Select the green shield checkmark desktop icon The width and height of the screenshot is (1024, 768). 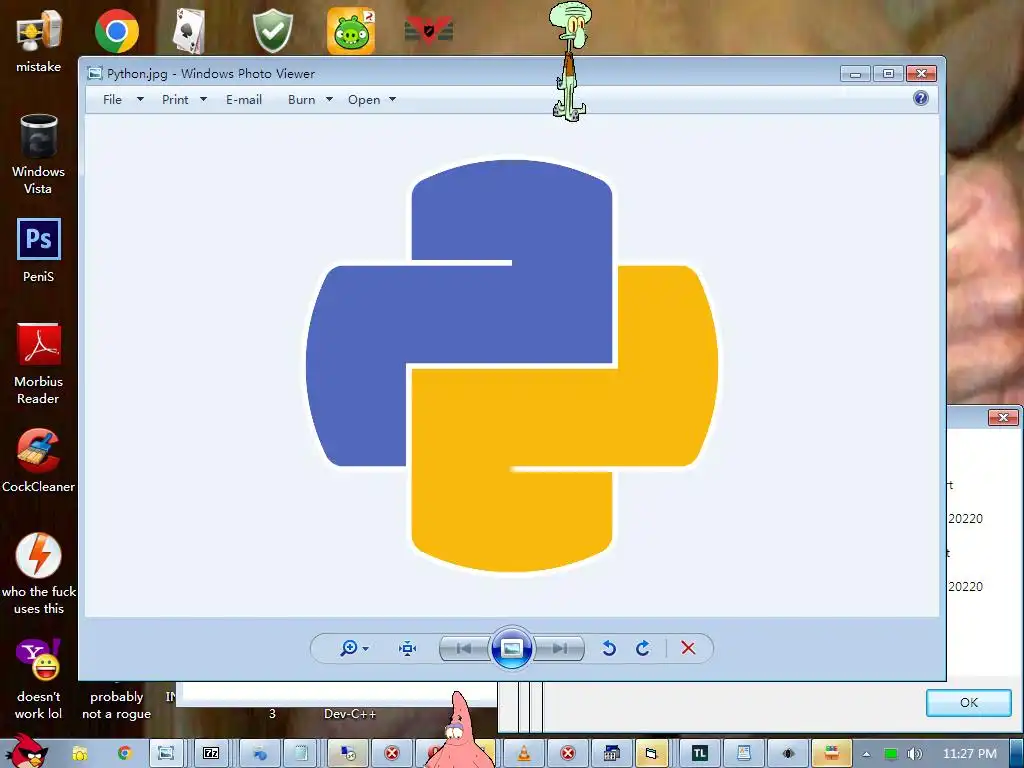[272, 31]
